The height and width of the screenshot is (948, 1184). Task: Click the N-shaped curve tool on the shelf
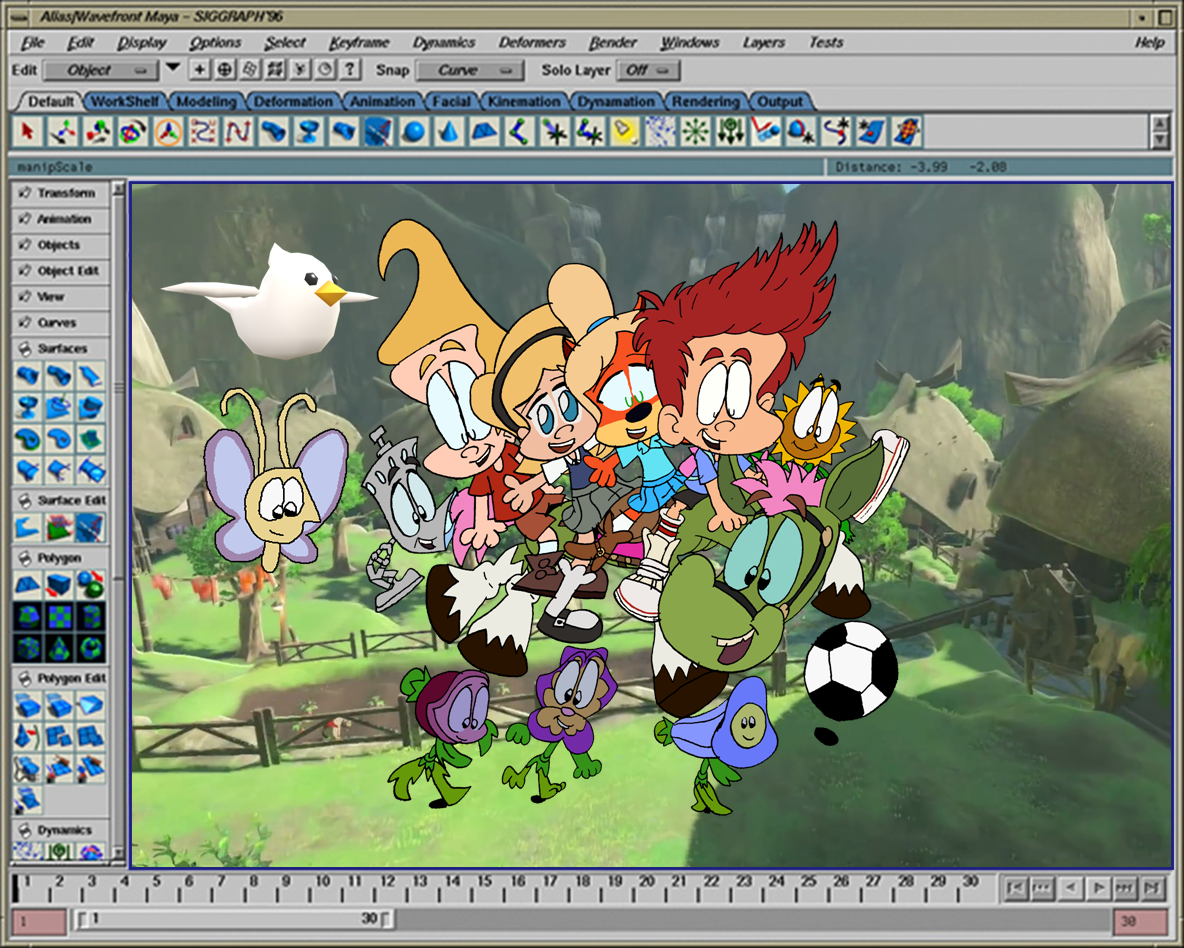(238, 132)
